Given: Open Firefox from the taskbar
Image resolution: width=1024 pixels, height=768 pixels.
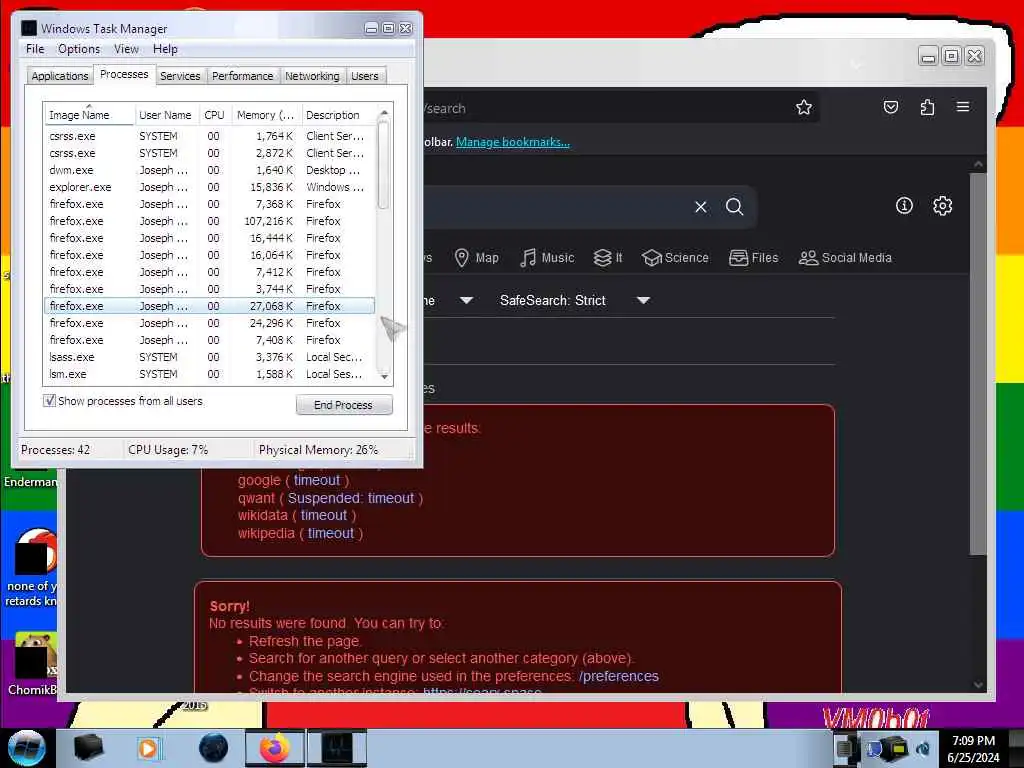Looking at the screenshot, I should pyautogui.click(x=275, y=748).
